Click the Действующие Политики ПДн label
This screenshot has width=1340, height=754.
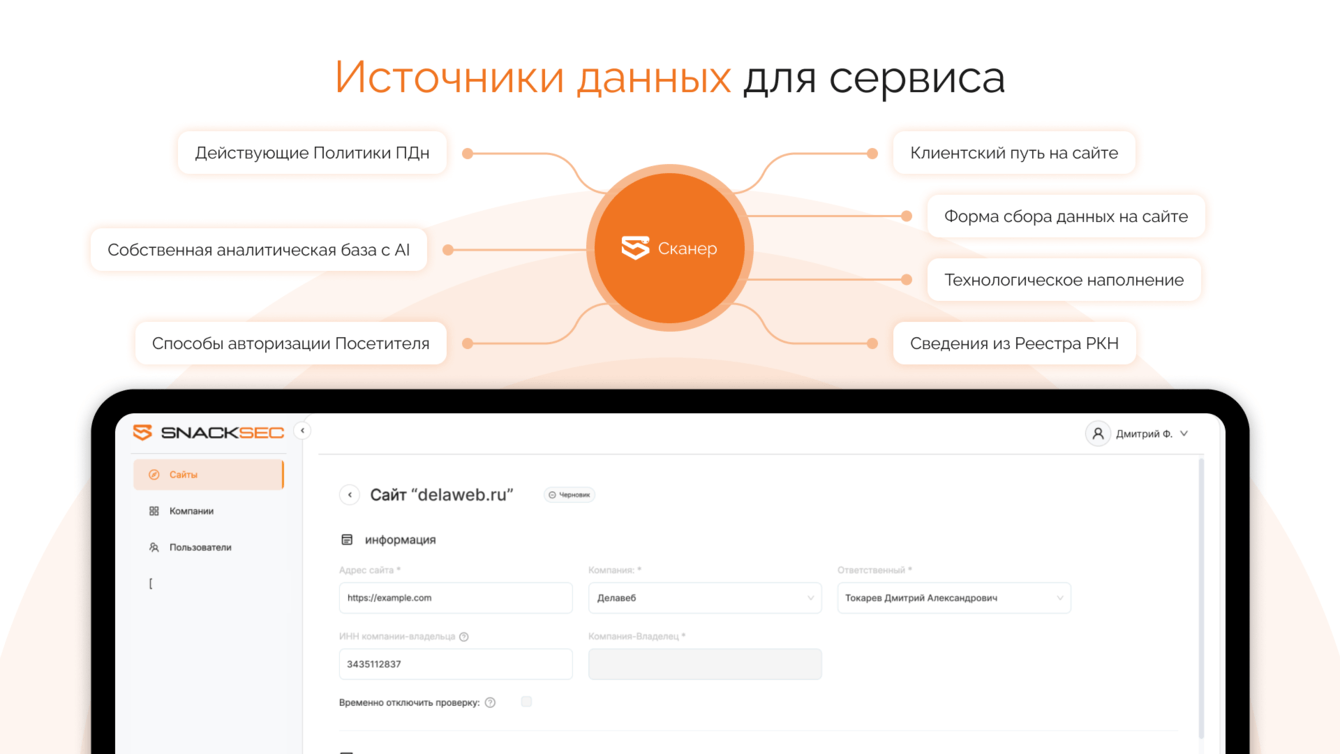[312, 153]
